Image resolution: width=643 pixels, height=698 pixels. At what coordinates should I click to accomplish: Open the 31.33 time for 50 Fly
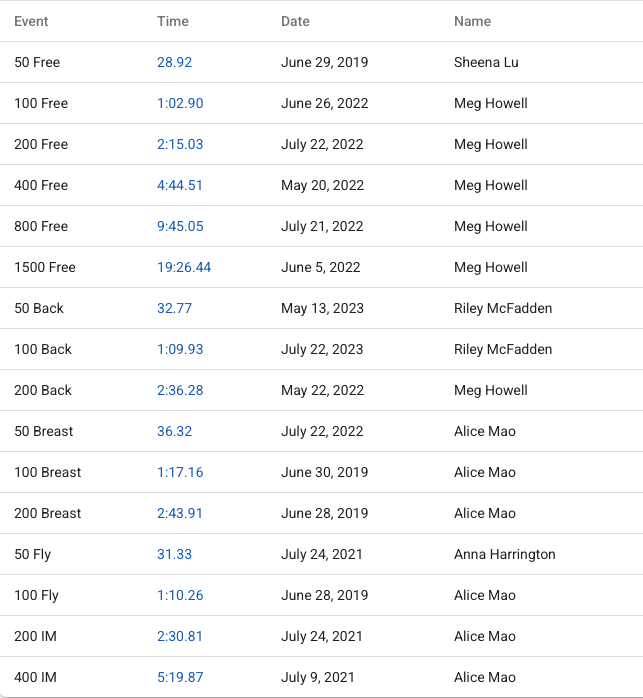[x=174, y=554]
